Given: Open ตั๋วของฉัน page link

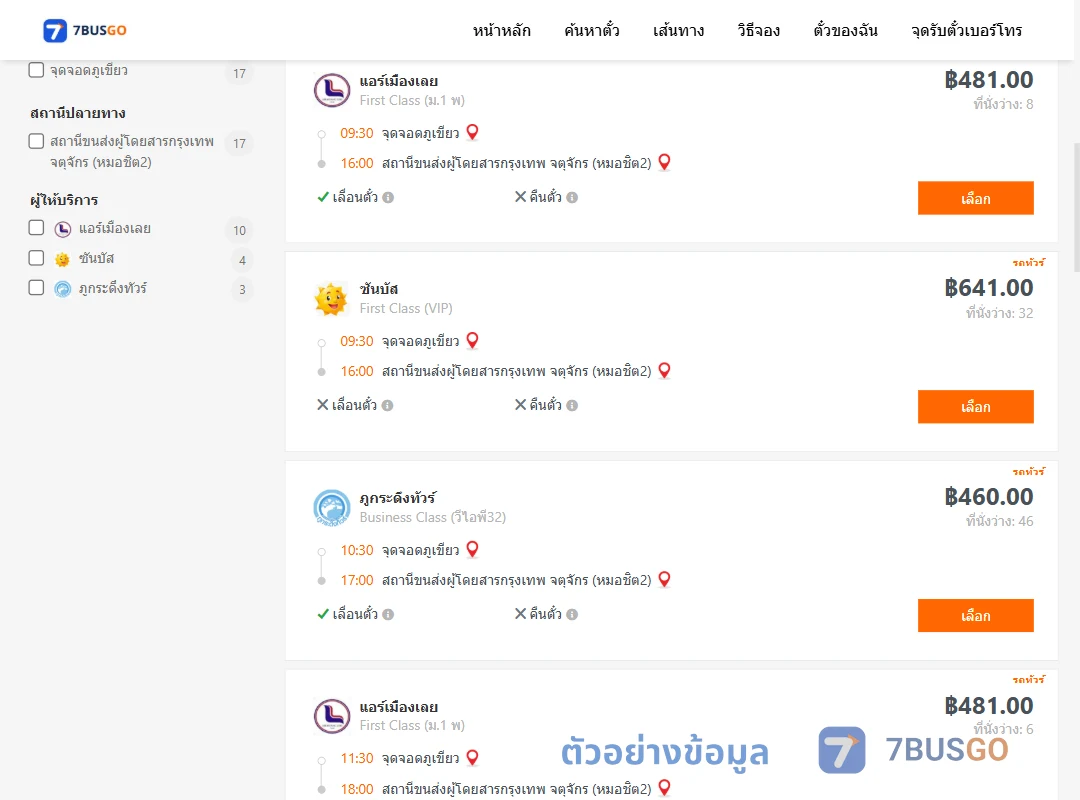Looking at the screenshot, I should (x=845, y=30).
